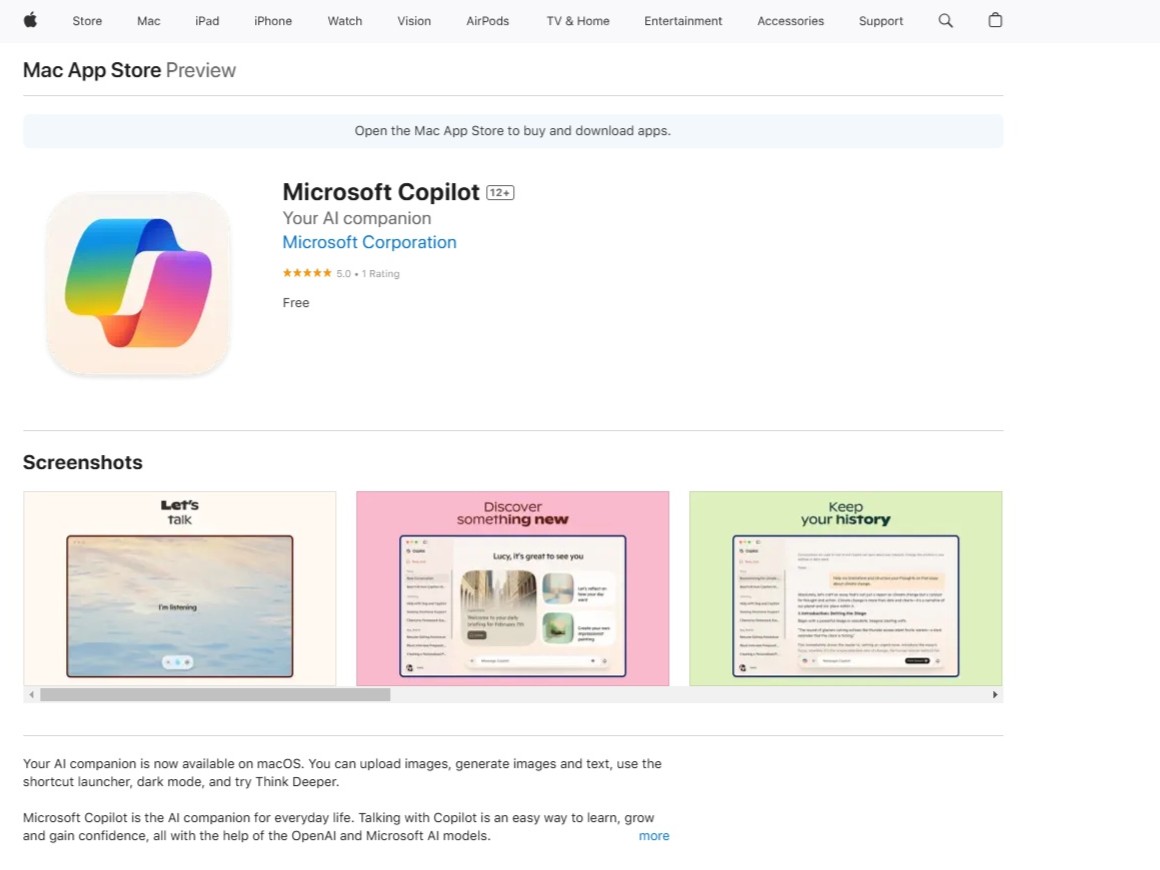Open the Mac menu

tap(149, 21)
